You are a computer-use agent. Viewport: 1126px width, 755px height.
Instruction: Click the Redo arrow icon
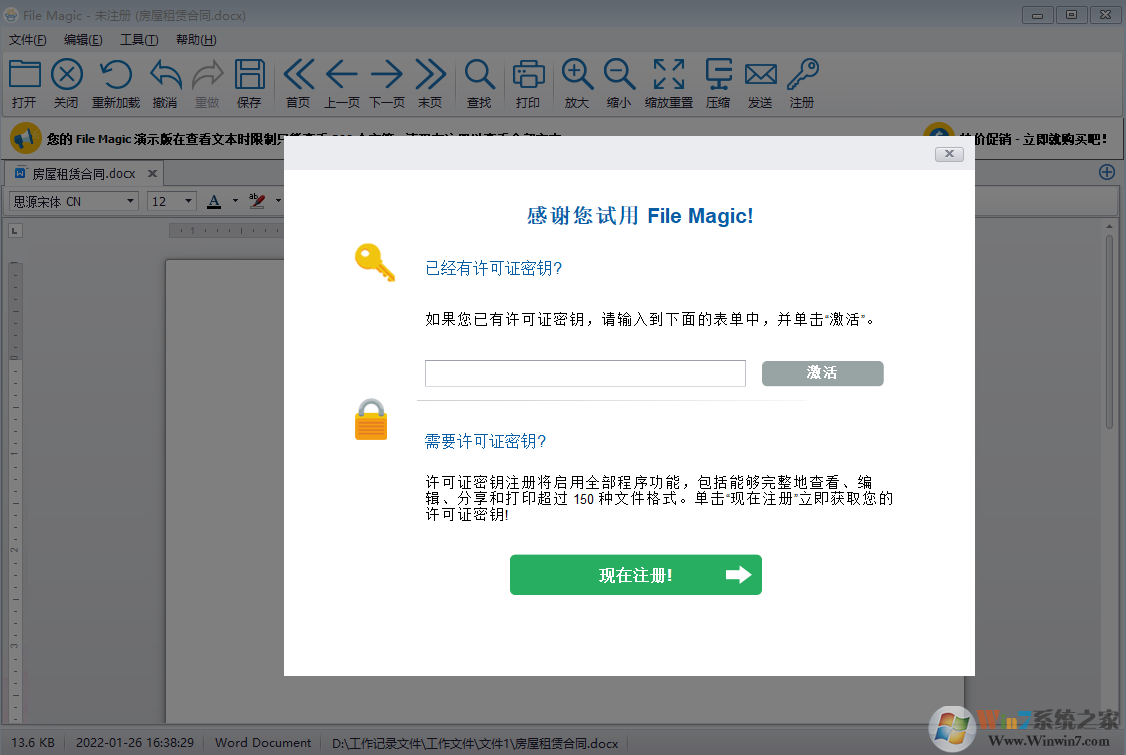click(x=208, y=74)
